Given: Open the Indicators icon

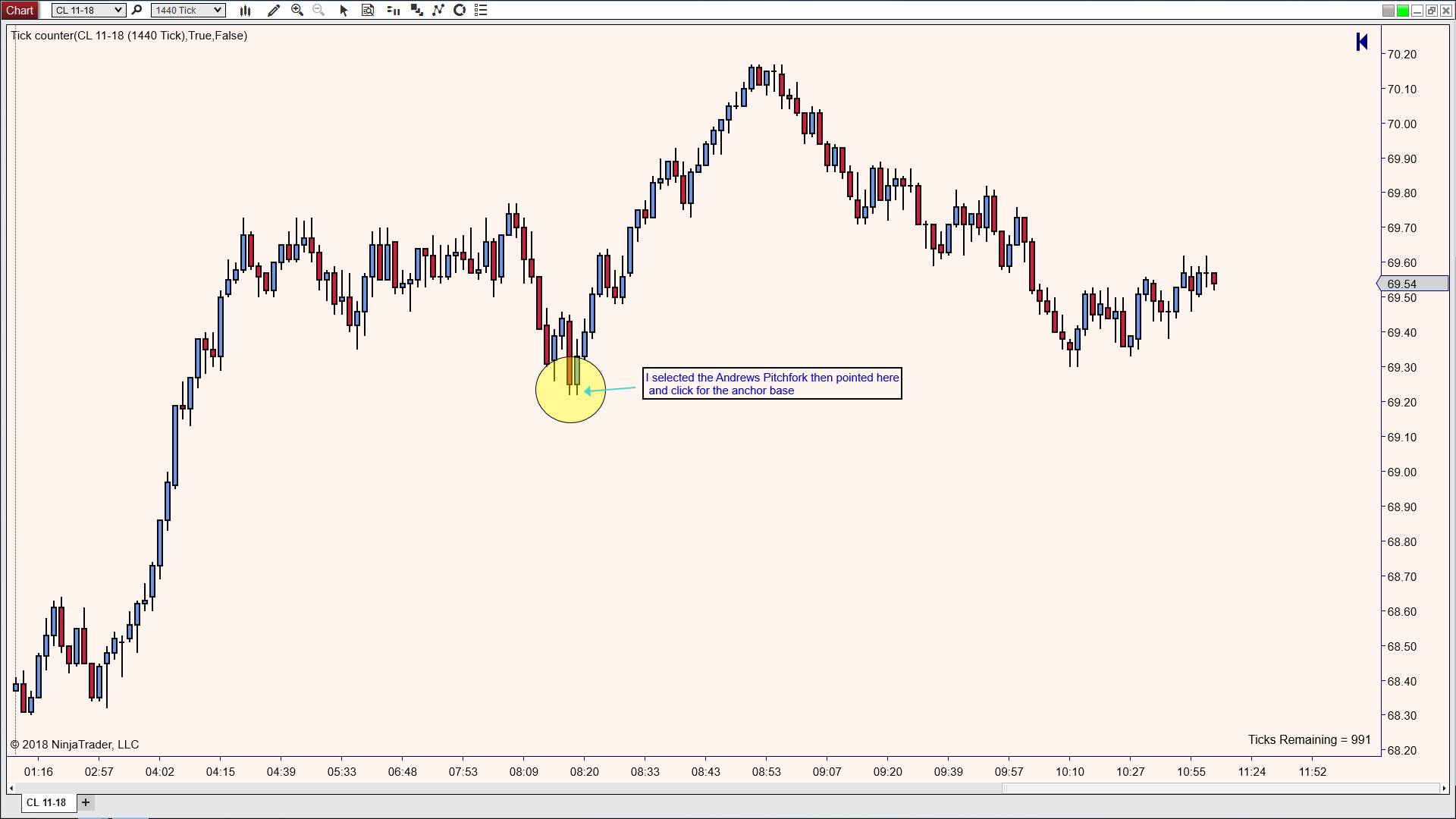Looking at the screenshot, I should click(438, 10).
